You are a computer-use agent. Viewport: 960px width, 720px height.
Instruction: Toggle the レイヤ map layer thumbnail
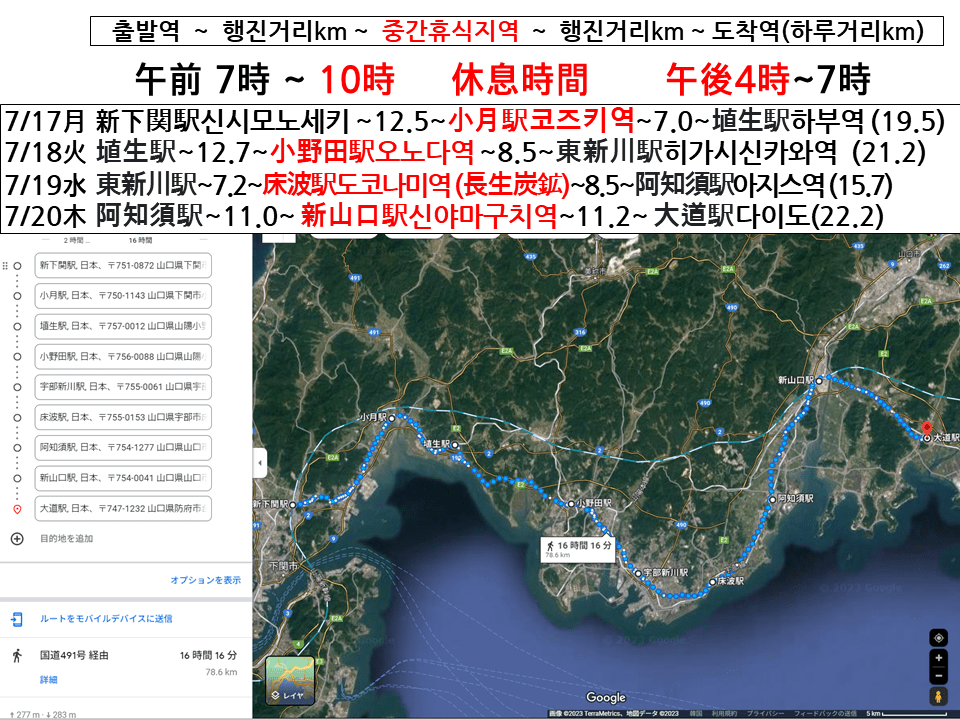point(290,680)
